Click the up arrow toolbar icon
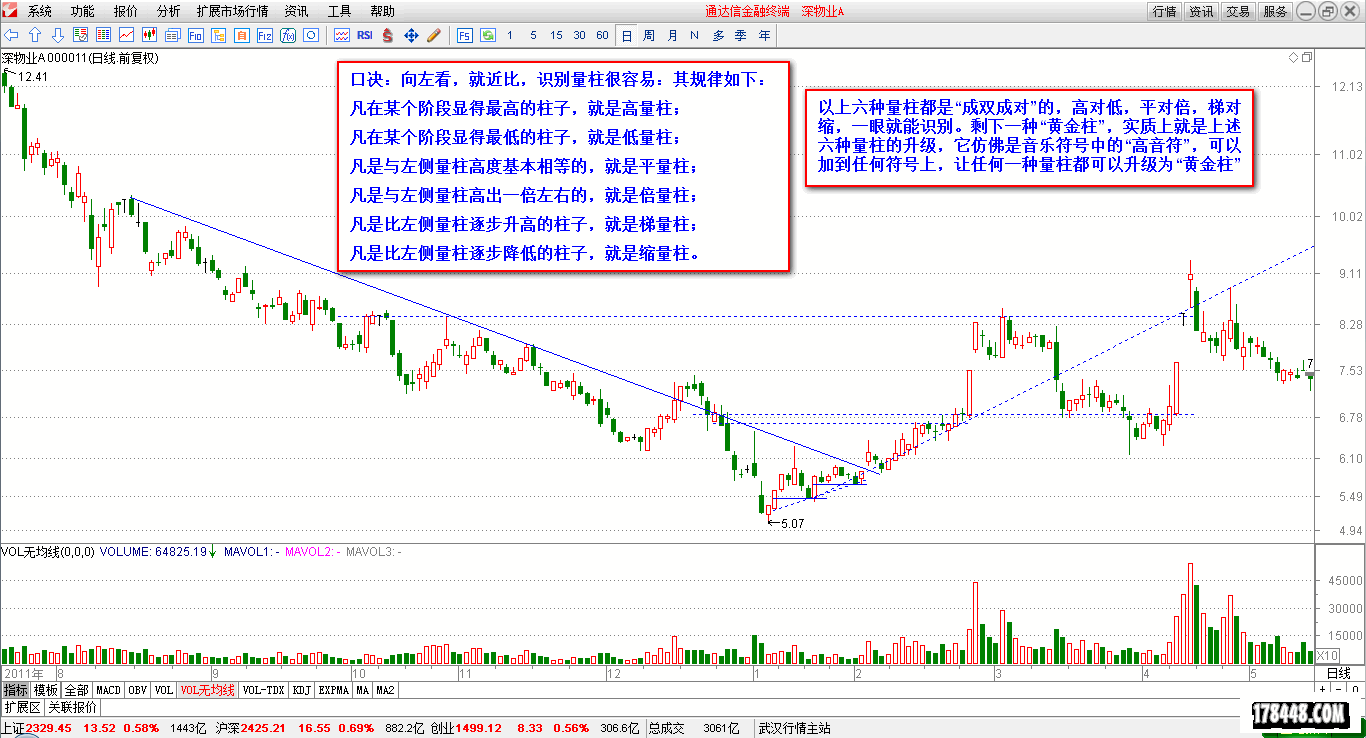This screenshot has width=1366, height=738. [35, 35]
